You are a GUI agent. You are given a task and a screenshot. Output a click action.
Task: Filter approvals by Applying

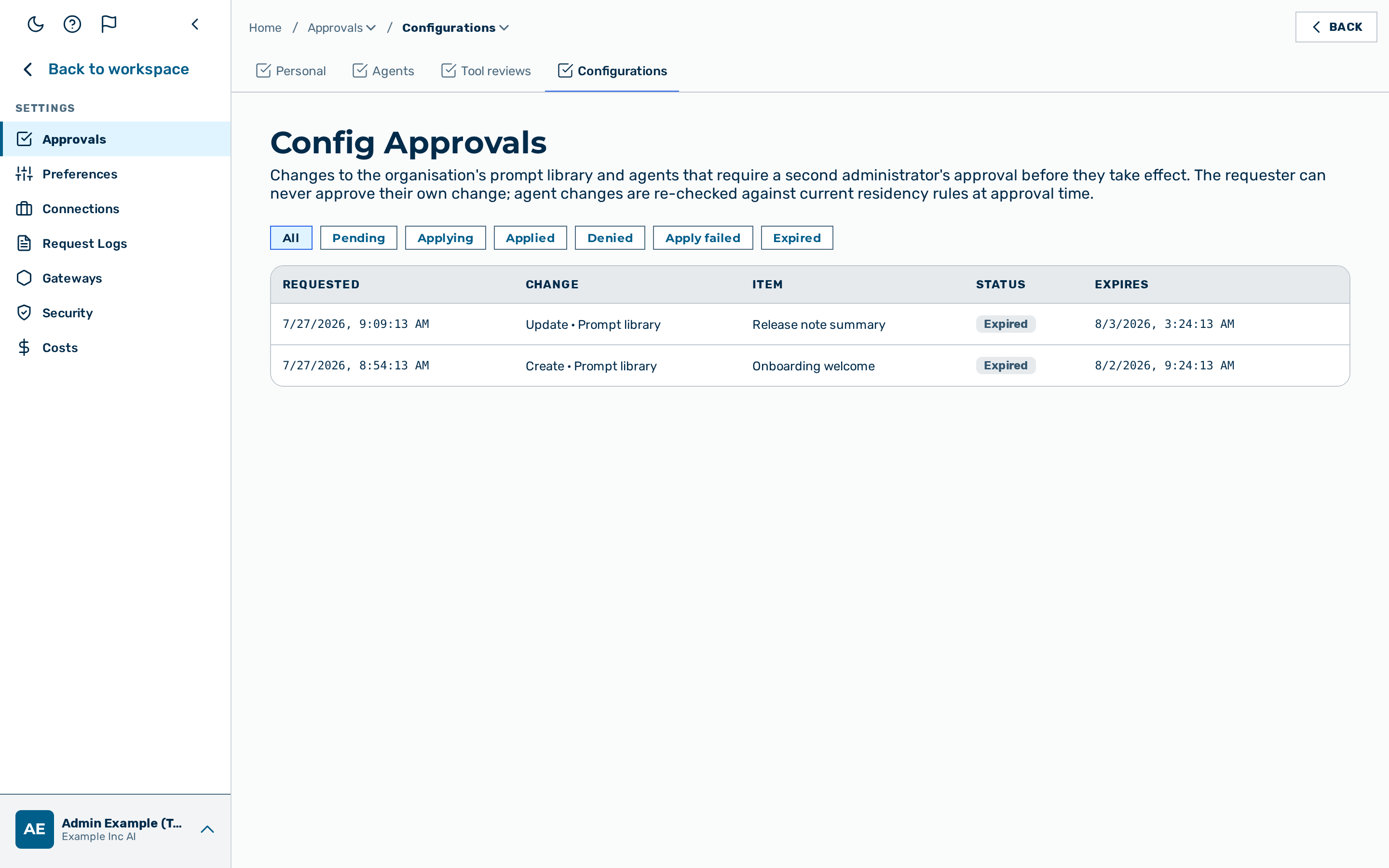click(x=446, y=238)
